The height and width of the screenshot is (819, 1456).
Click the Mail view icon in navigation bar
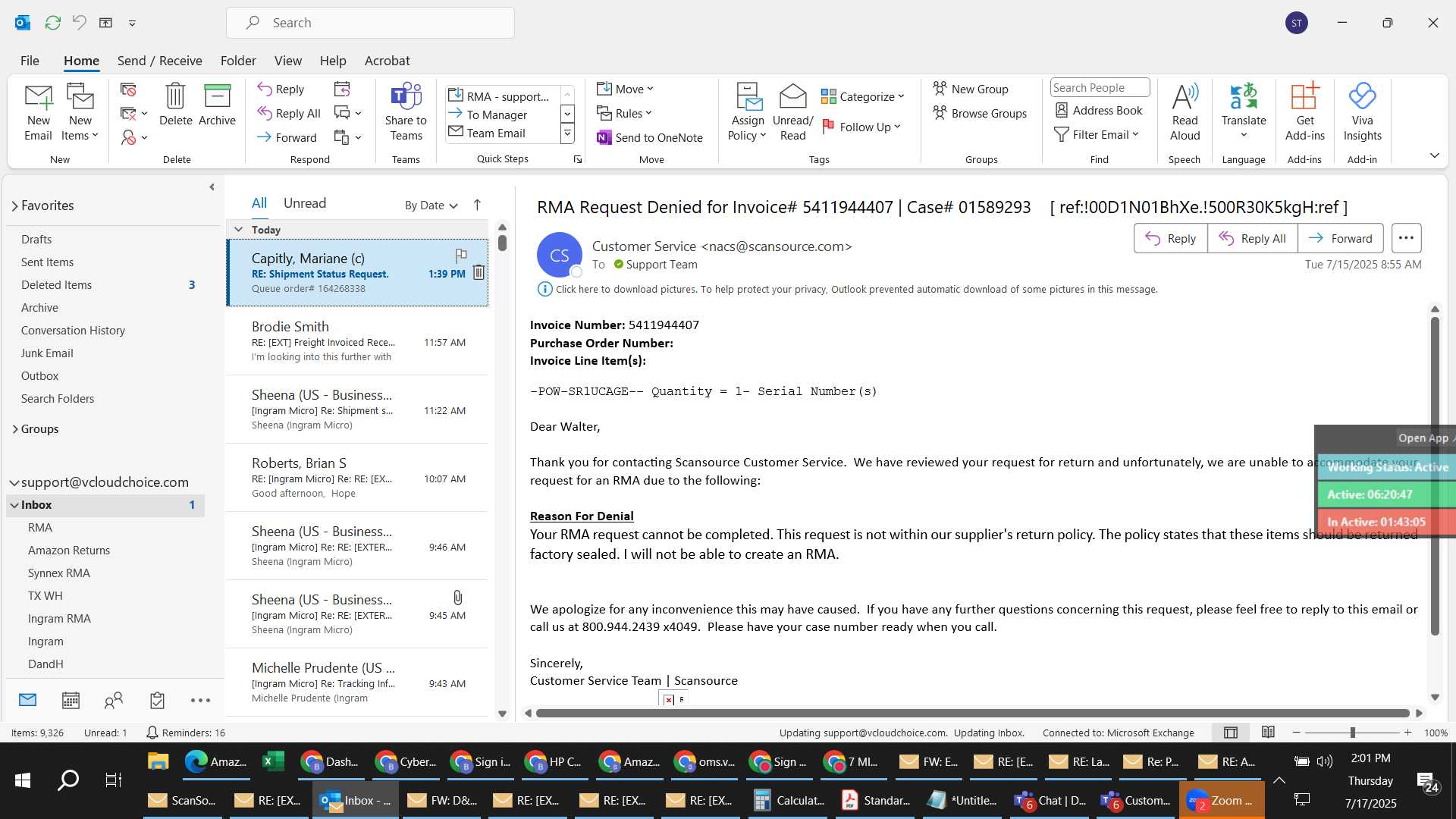pos(27,700)
